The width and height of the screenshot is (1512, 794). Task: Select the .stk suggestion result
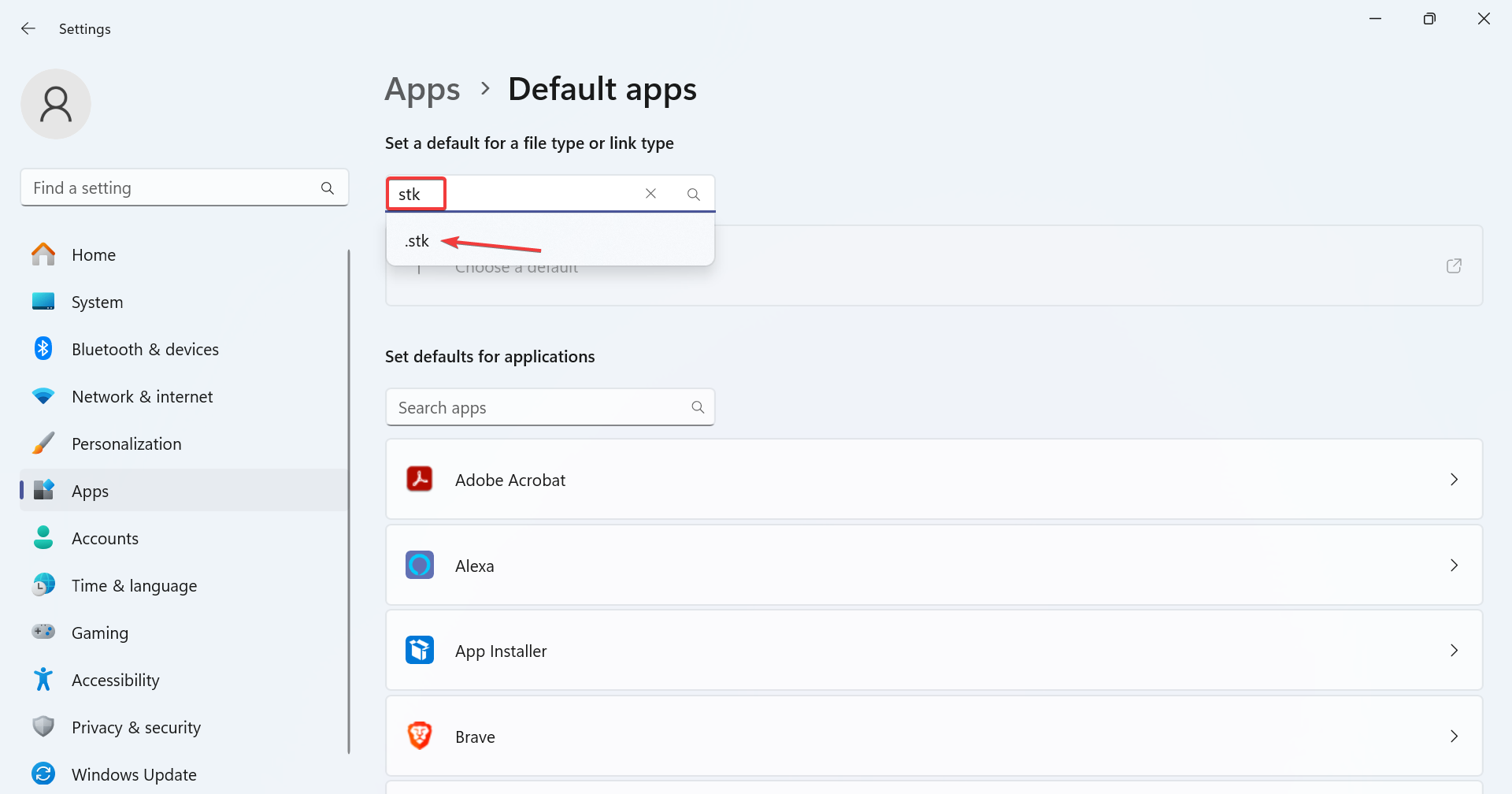click(x=417, y=240)
